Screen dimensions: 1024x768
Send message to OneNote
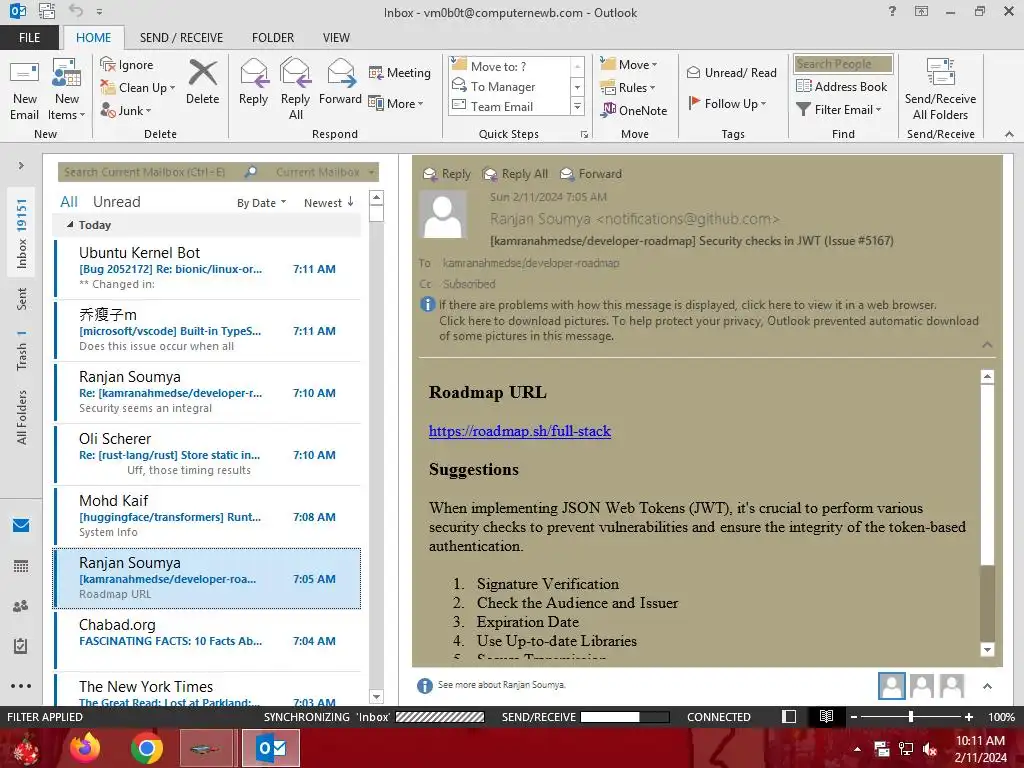(634, 110)
